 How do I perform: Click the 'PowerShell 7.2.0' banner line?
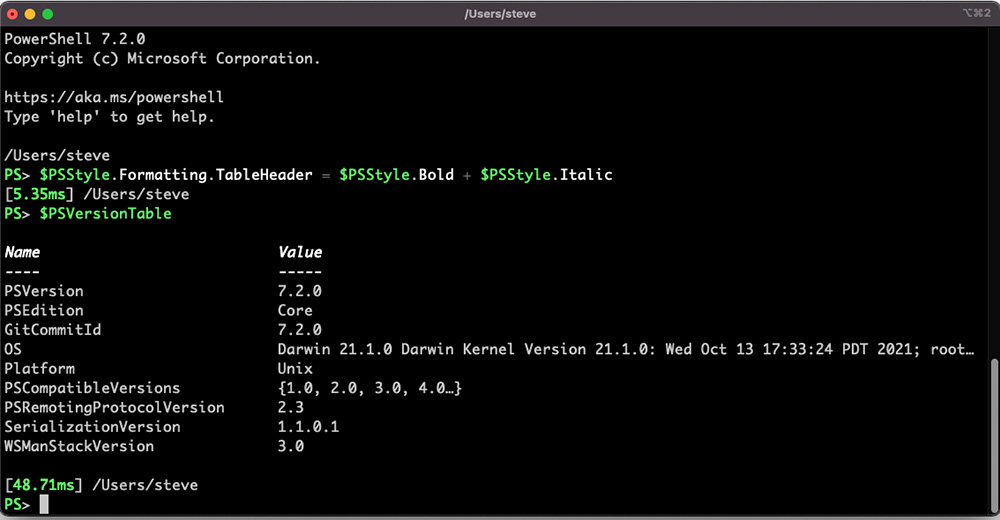pyautogui.click(x=75, y=39)
